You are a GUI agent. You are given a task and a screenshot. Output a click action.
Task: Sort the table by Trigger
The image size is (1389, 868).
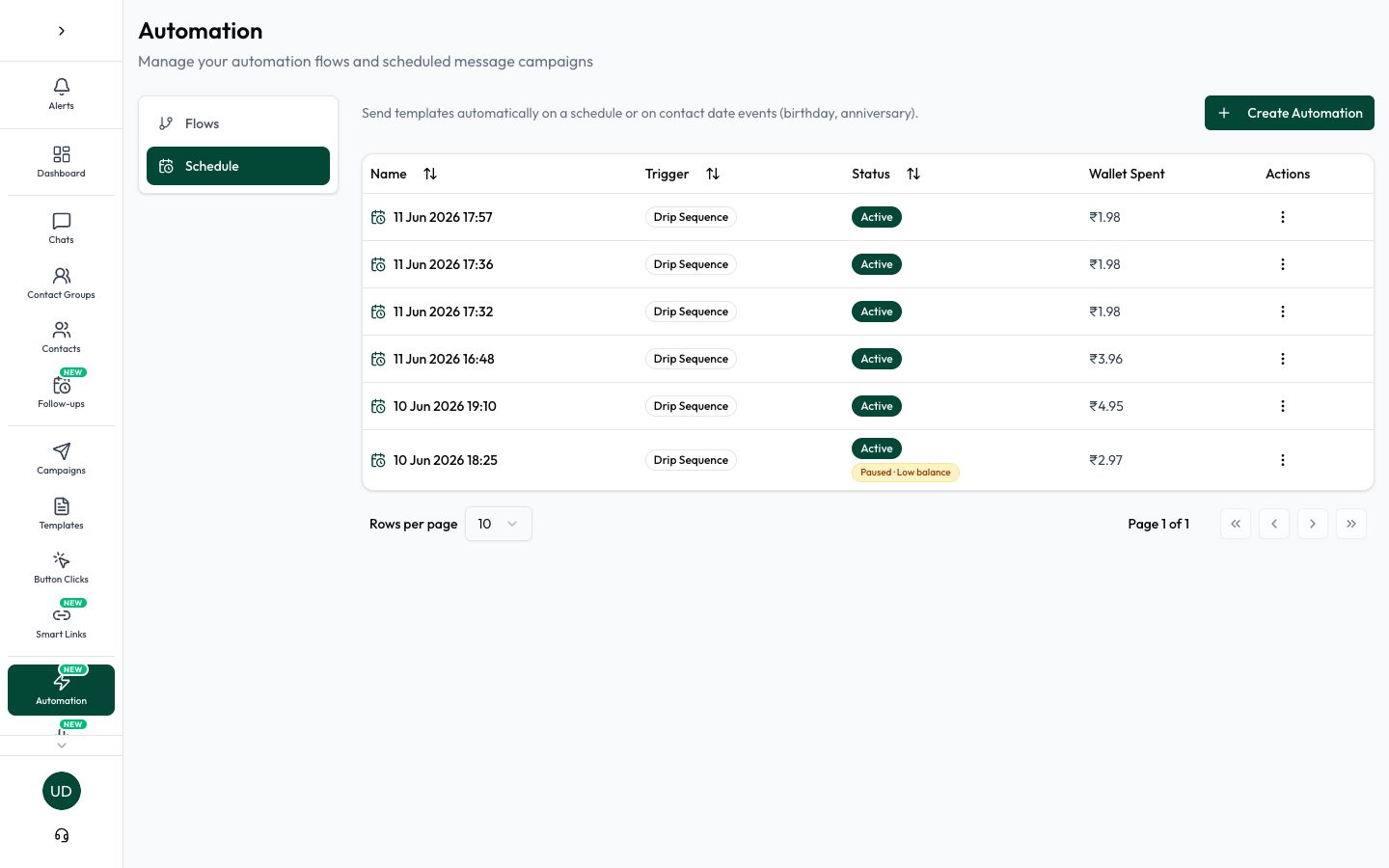pos(713,174)
